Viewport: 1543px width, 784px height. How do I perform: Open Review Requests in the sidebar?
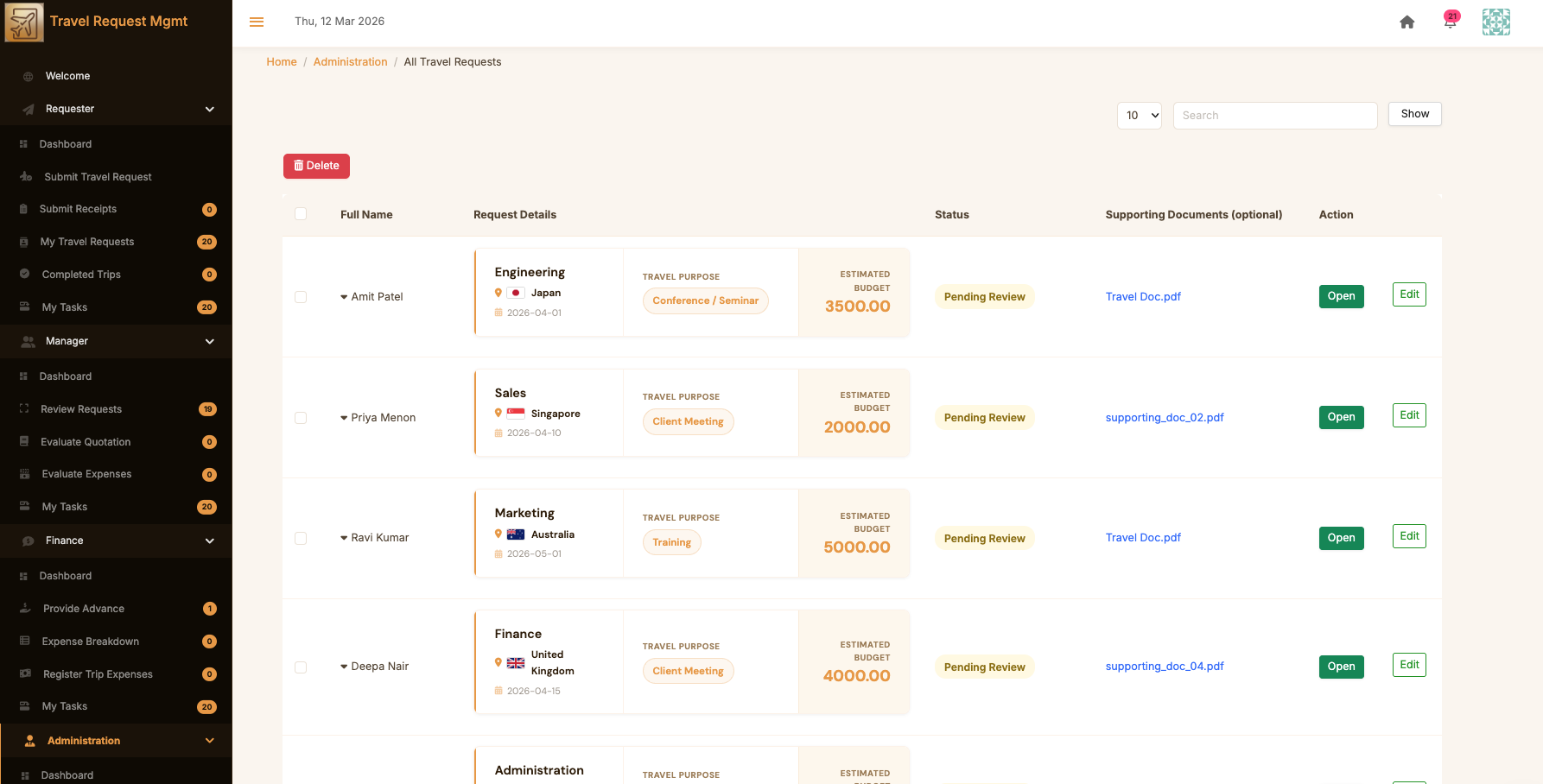[x=81, y=409]
